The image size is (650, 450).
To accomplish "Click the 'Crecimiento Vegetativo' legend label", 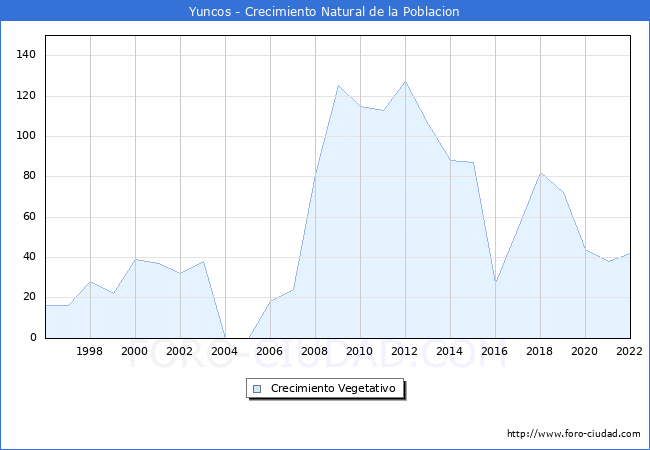I will [333, 388].
